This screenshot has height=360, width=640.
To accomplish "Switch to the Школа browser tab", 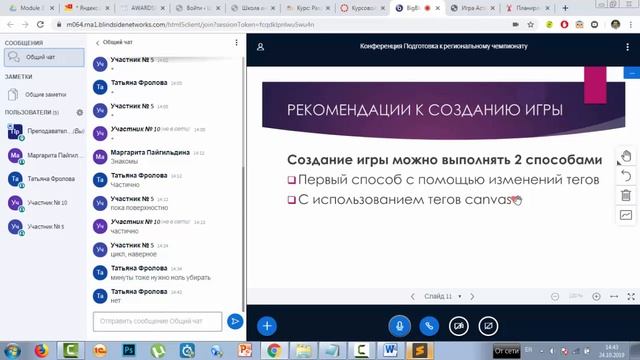I will (x=252, y=8).
